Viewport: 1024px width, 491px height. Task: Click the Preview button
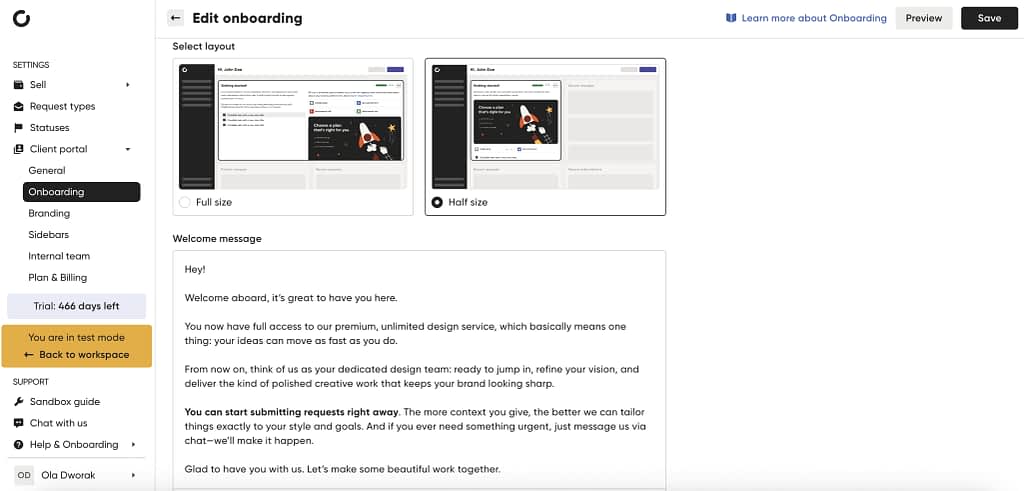pyautogui.click(x=923, y=18)
